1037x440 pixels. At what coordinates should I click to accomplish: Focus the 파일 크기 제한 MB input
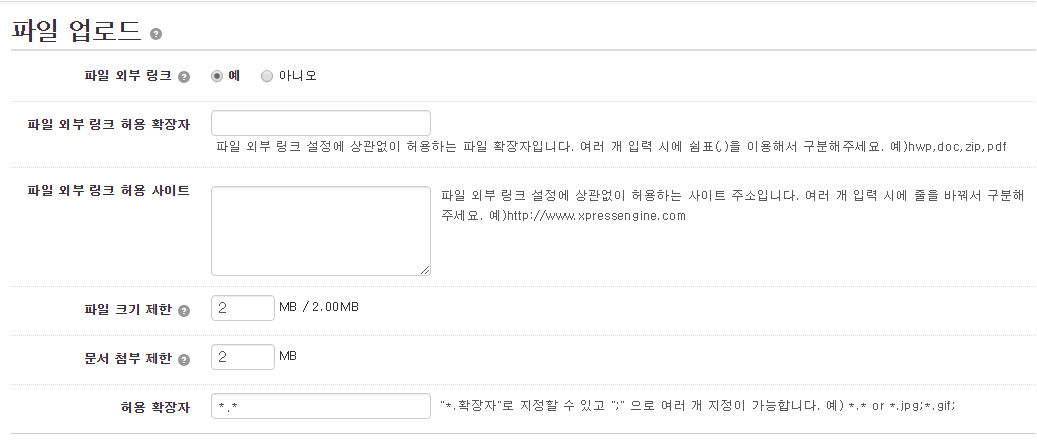point(243,308)
